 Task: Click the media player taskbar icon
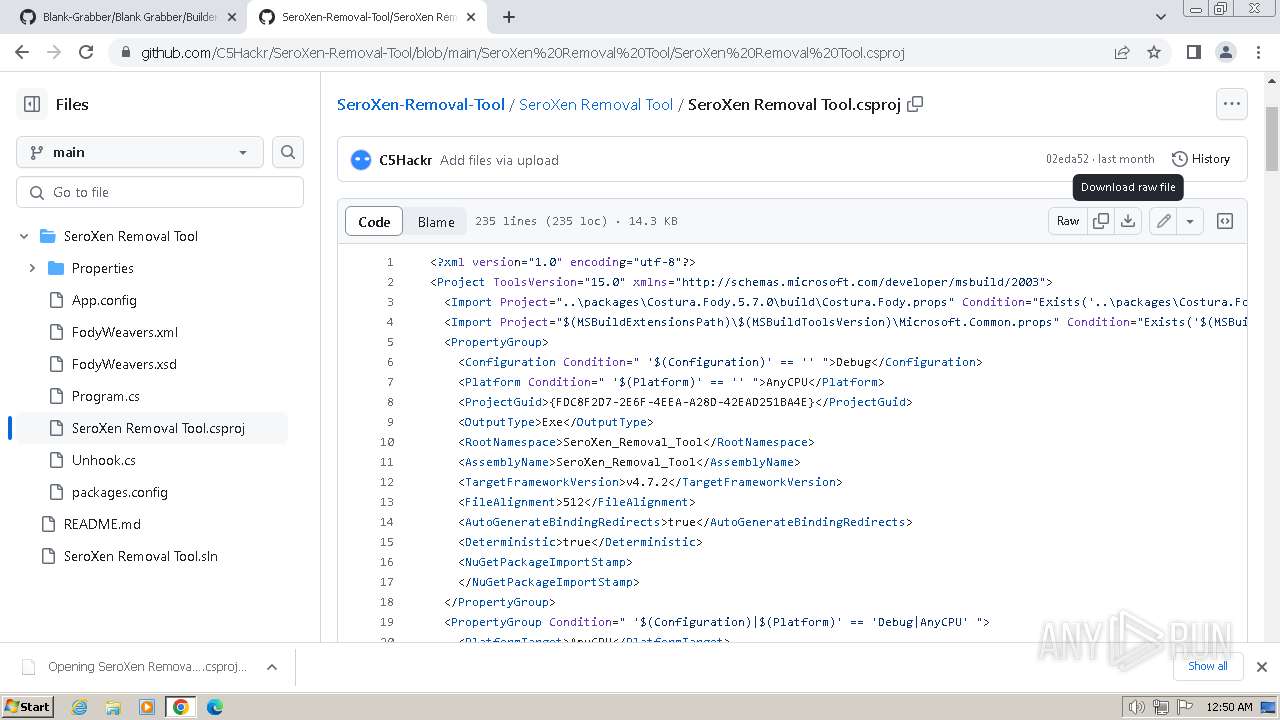tap(147, 707)
